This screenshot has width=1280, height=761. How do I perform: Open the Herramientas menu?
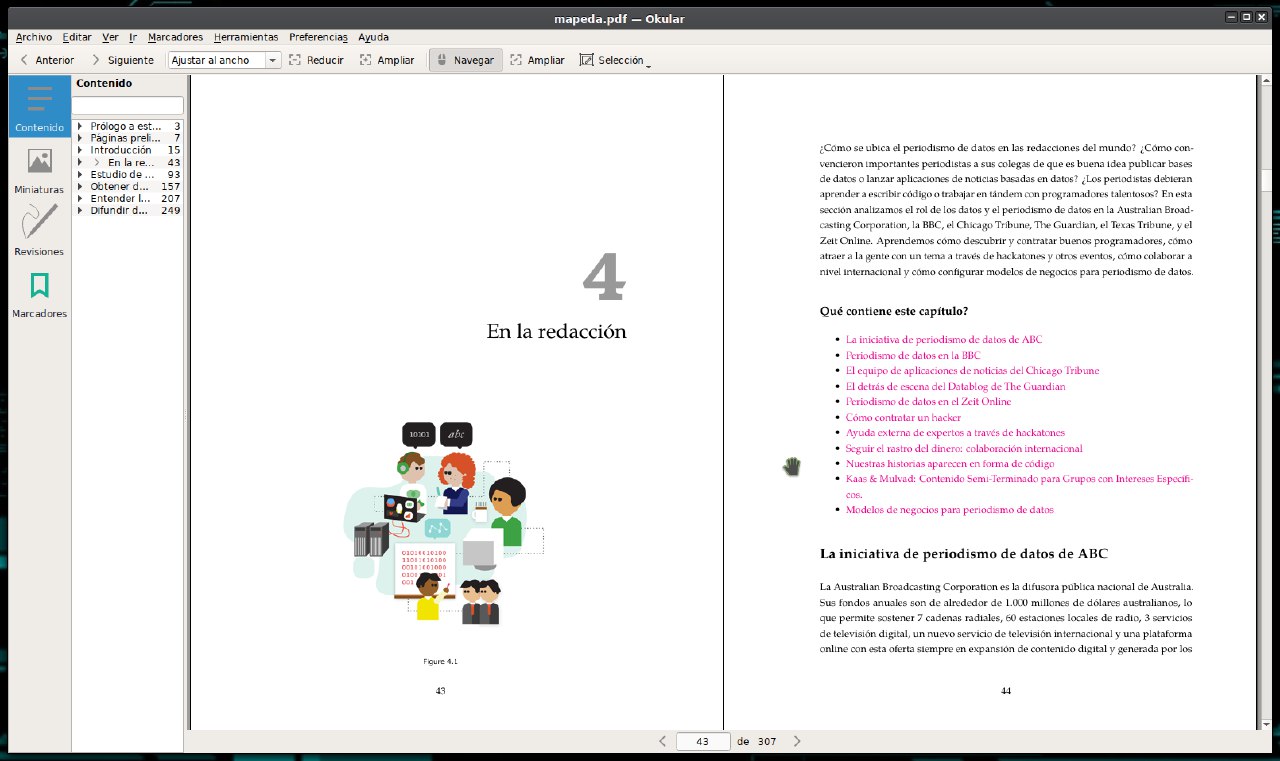[246, 37]
